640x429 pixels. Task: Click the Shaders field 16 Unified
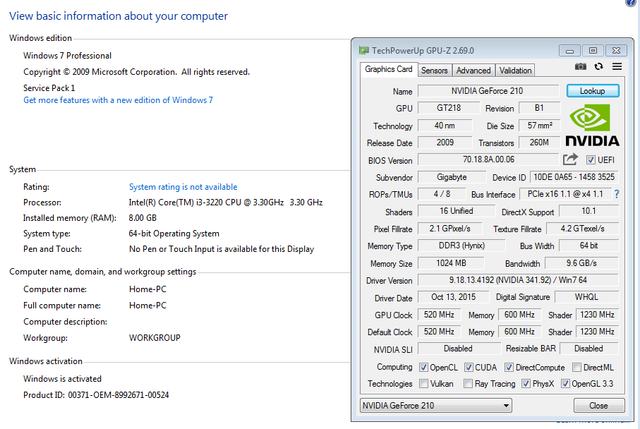coord(456,211)
